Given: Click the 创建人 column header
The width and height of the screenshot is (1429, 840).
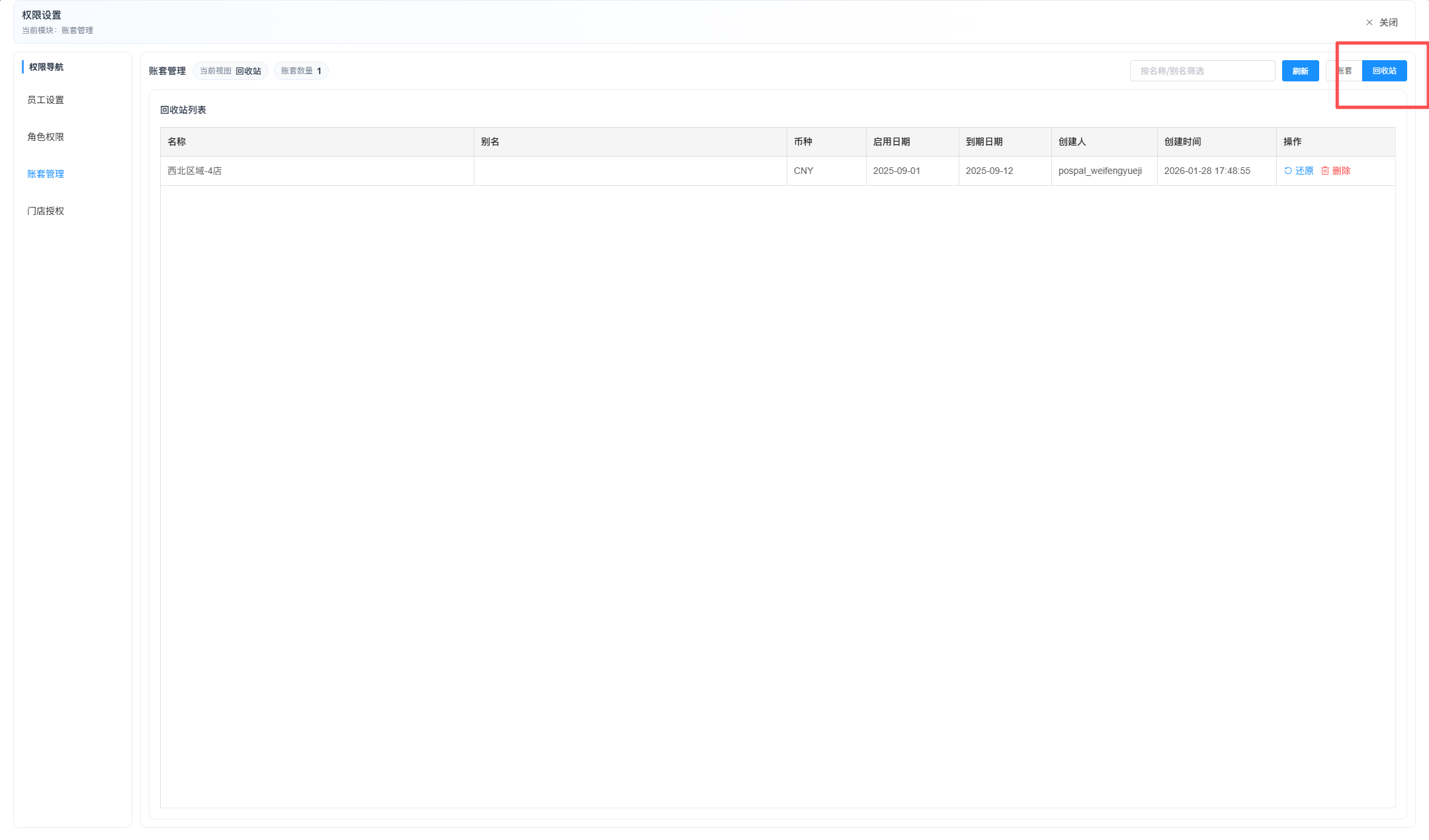Looking at the screenshot, I should (1104, 142).
